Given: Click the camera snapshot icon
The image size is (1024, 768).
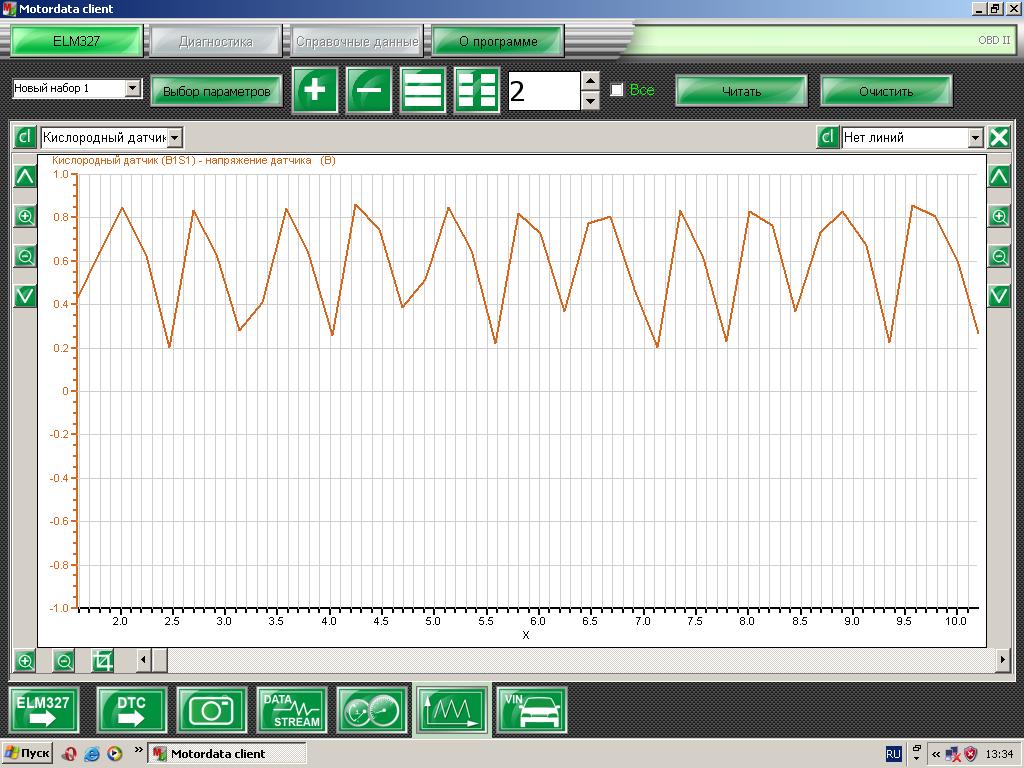Looking at the screenshot, I should click(x=212, y=710).
